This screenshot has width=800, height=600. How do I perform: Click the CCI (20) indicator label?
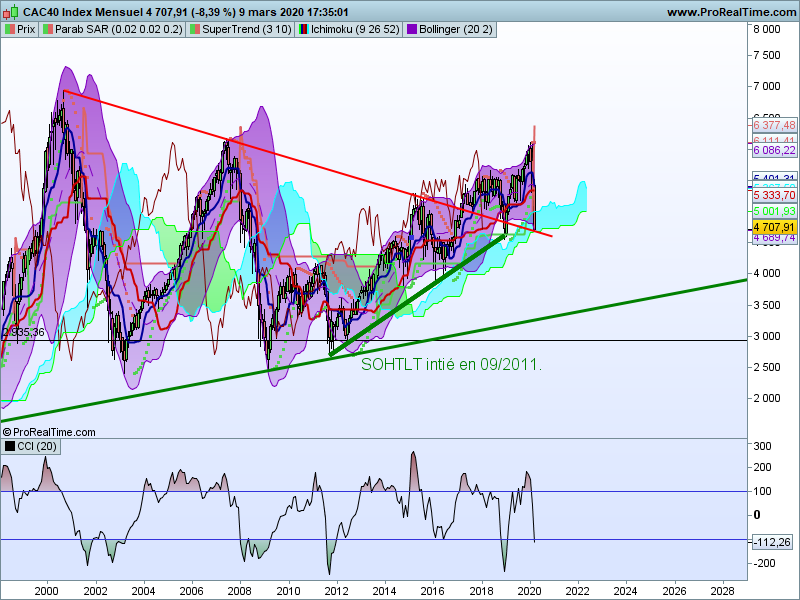click(x=31, y=446)
